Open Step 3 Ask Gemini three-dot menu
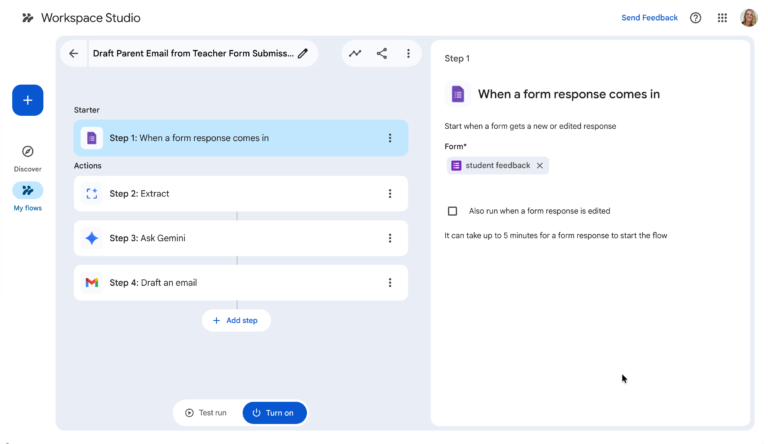This screenshot has height=444, width=768. (x=390, y=238)
